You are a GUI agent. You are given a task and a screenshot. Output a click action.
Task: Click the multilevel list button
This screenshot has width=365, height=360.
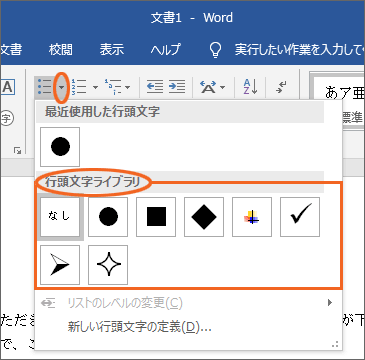click(113, 87)
